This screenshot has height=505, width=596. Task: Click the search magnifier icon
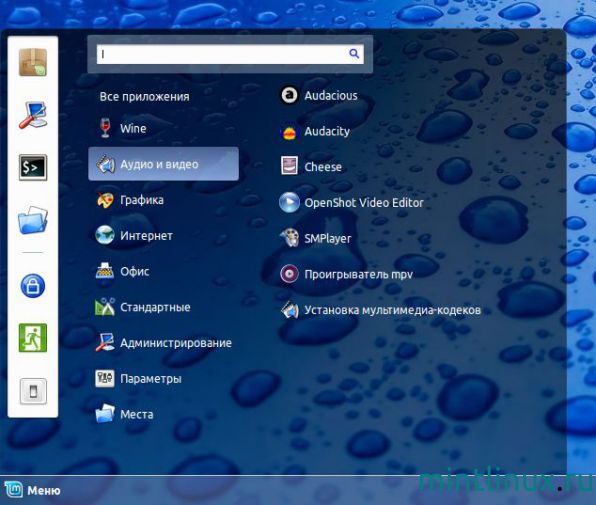click(354, 54)
